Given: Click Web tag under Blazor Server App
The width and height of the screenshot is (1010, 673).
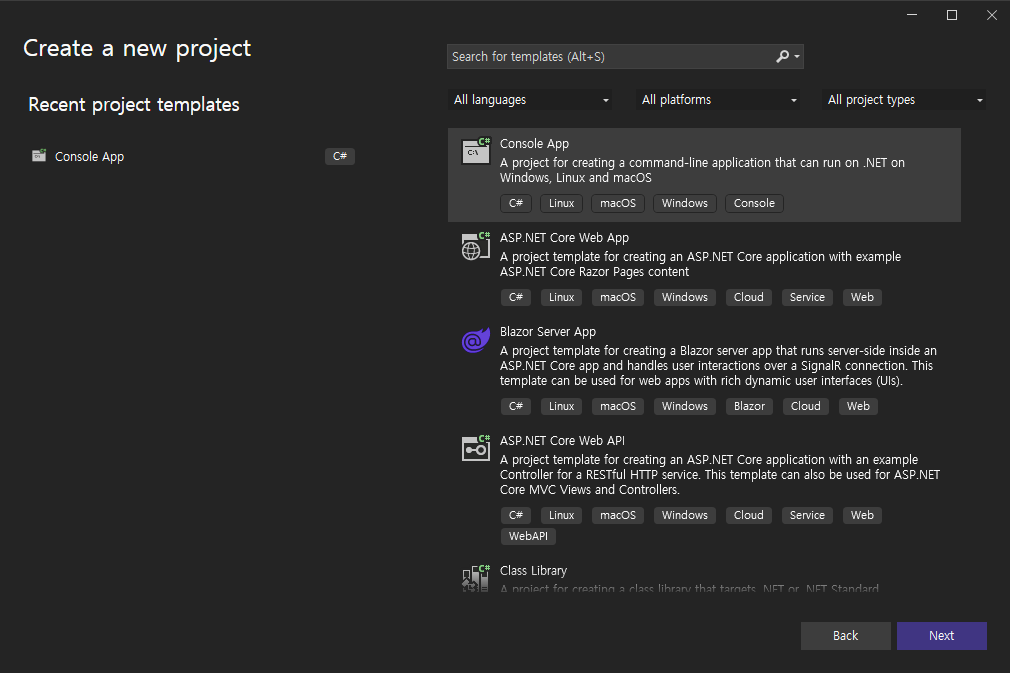Looking at the screenshot, I should 858,406.
